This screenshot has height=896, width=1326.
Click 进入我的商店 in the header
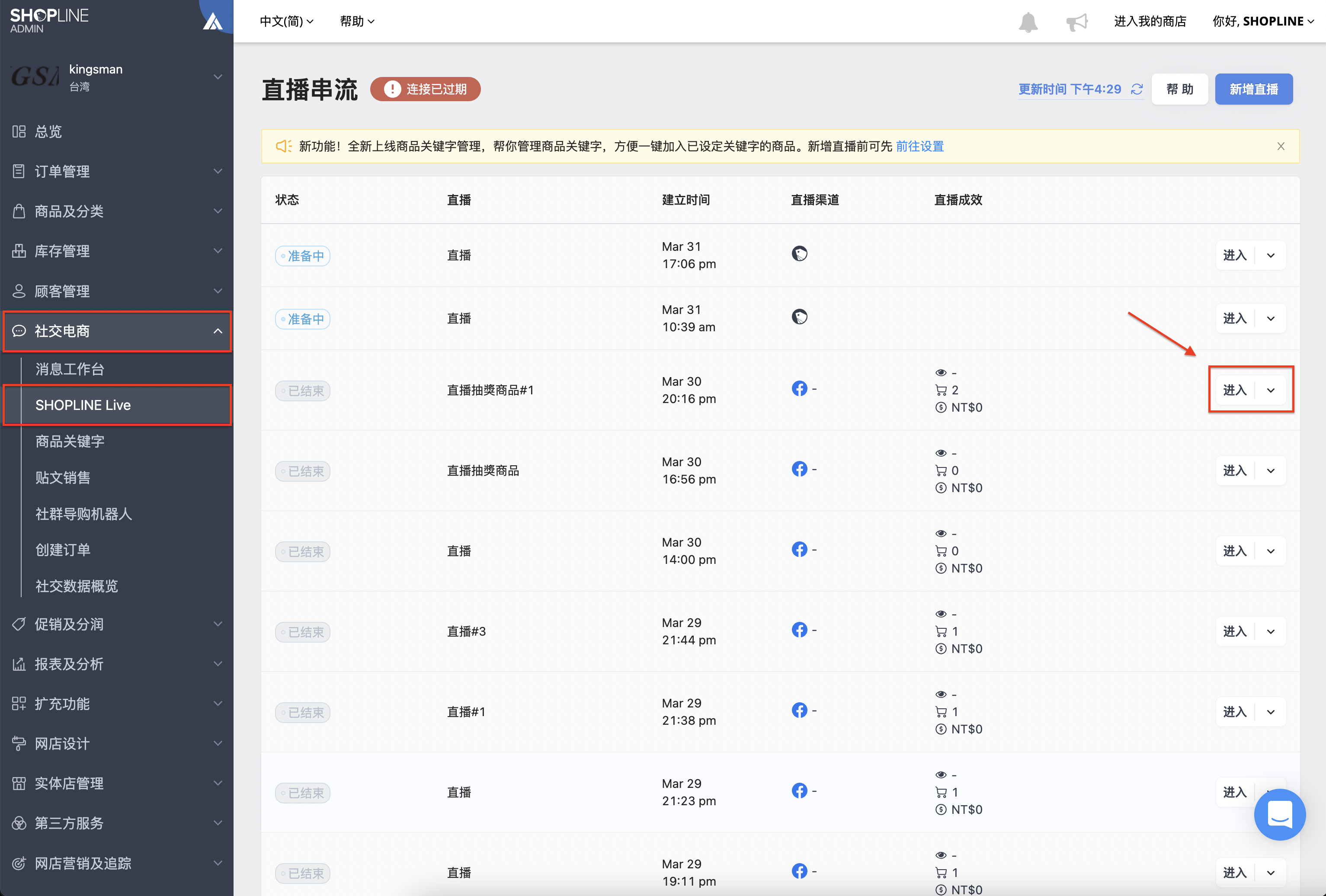[1150, 22]
